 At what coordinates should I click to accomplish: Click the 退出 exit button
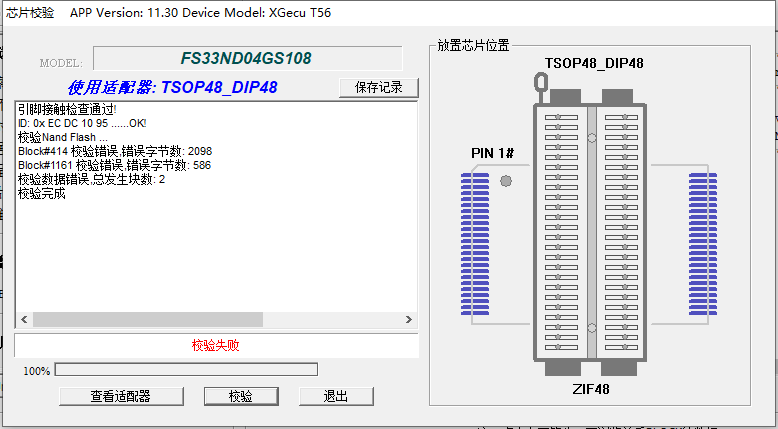point(336,396)
